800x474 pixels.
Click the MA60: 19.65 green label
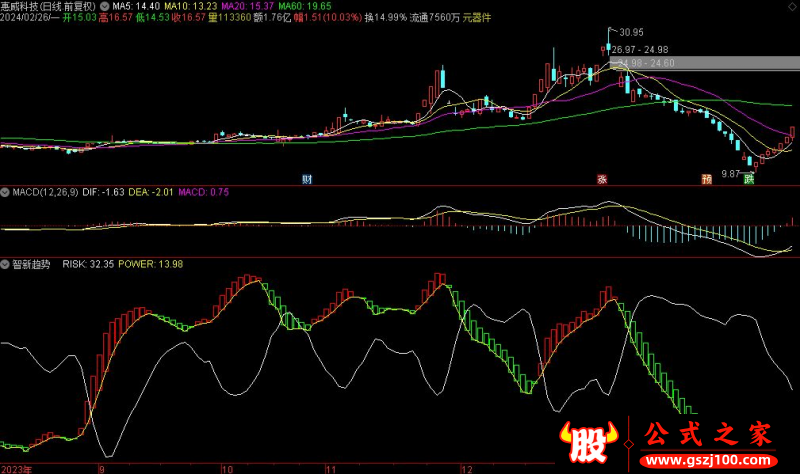click(x=299, y=6)
